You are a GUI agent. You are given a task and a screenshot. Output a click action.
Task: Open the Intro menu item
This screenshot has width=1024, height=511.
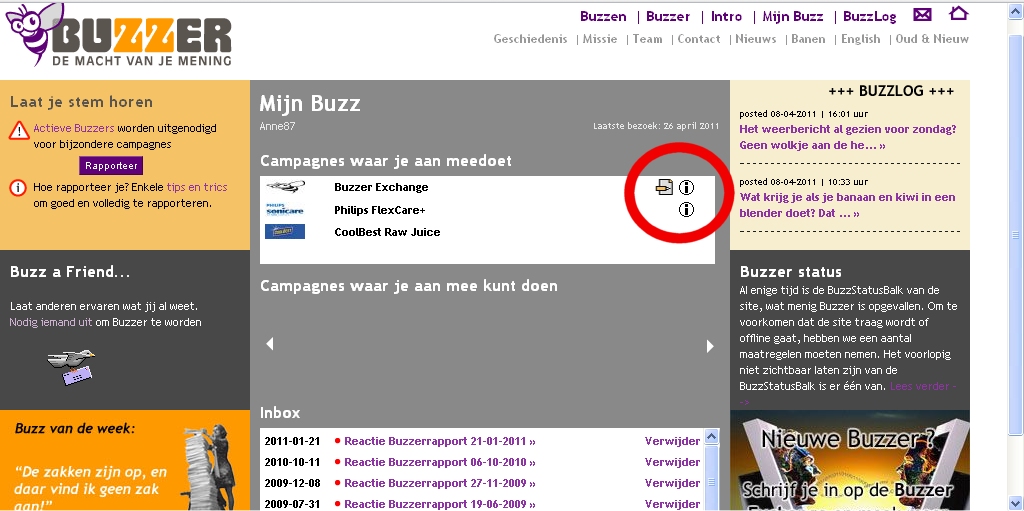(726, 16)
